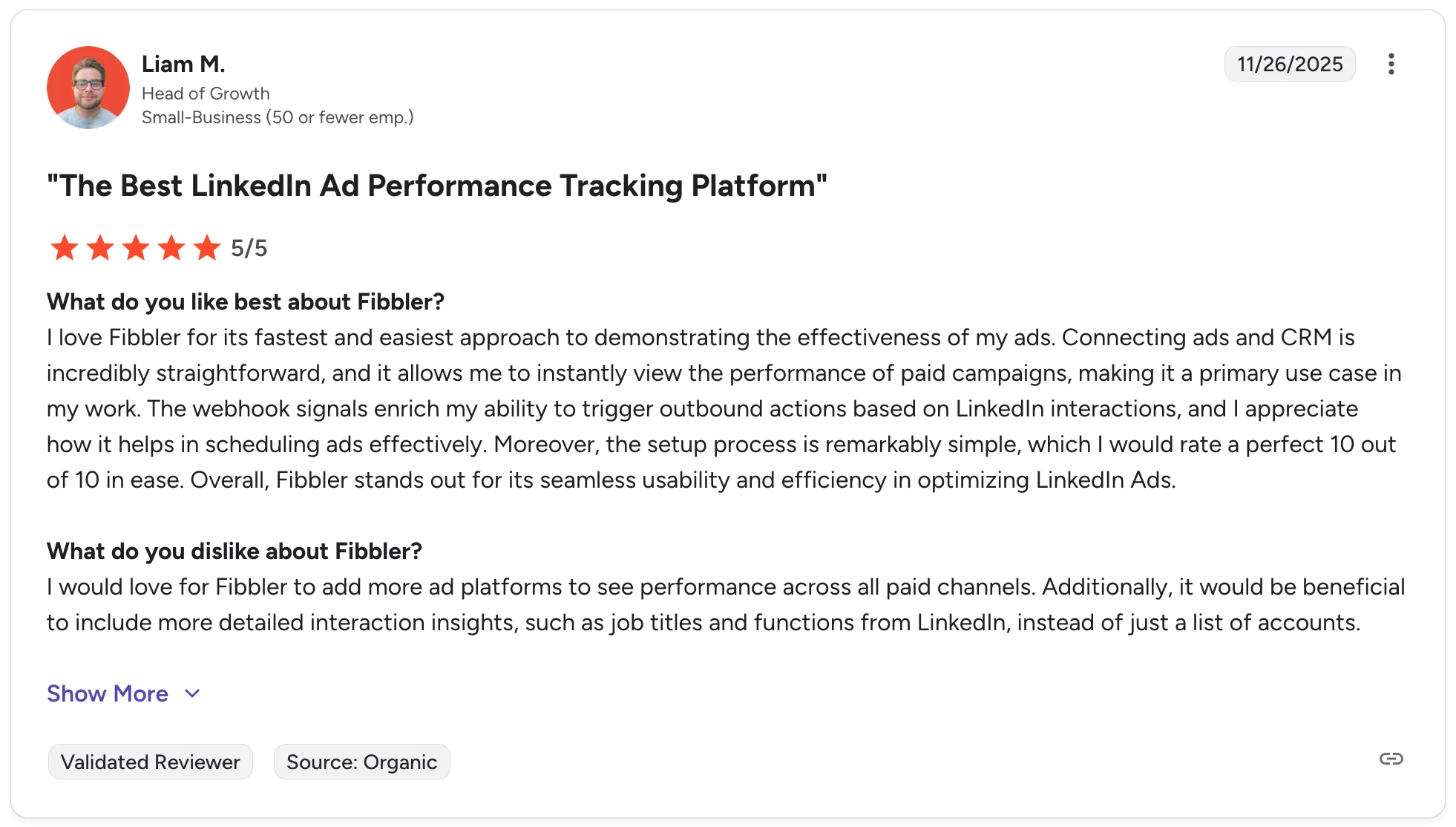
Task: Click the second rating star
Action: 100,248
